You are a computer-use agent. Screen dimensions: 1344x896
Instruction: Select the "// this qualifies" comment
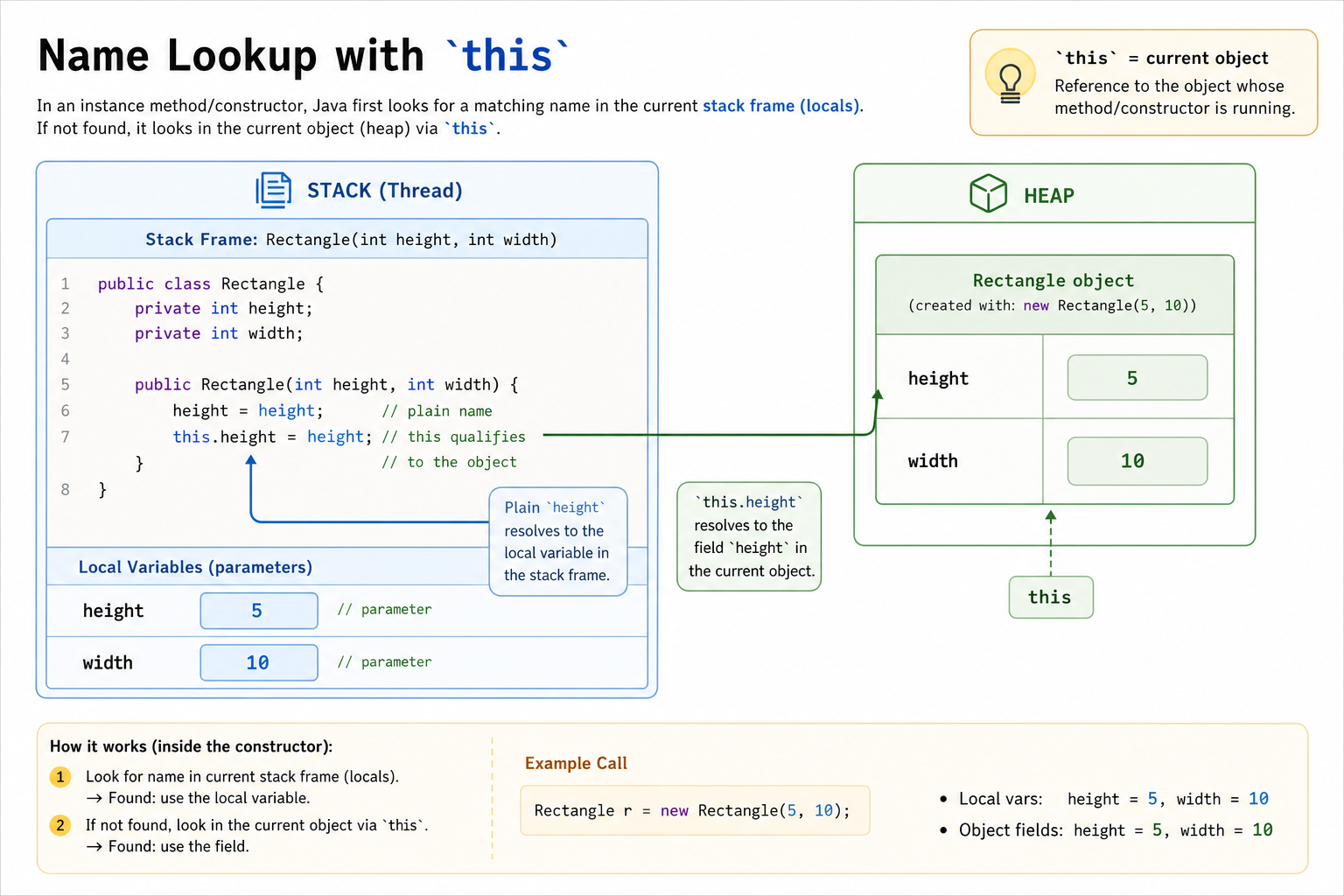click(x=453, y=437)
